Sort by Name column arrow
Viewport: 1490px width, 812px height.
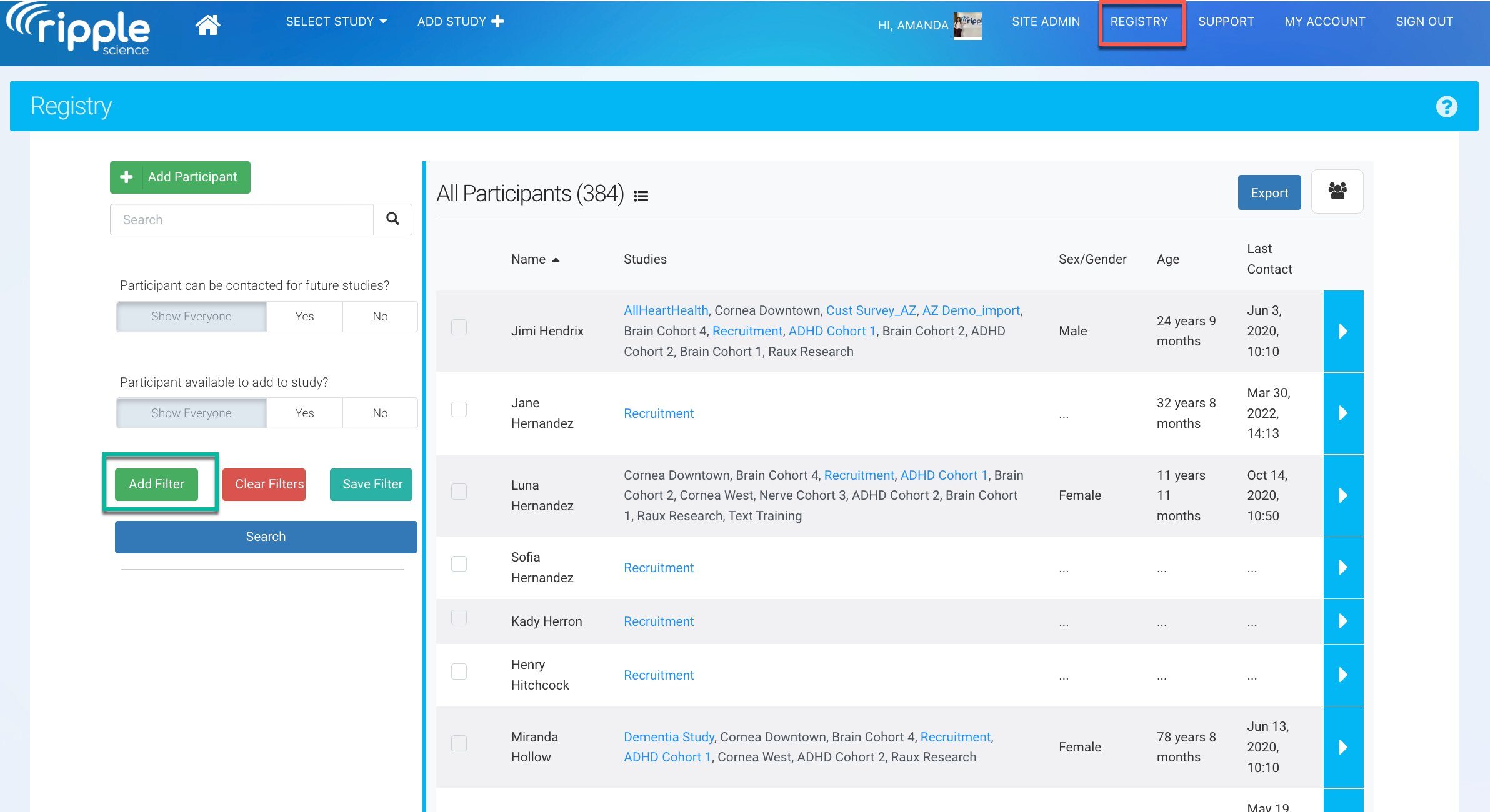[x=556, y=260]
